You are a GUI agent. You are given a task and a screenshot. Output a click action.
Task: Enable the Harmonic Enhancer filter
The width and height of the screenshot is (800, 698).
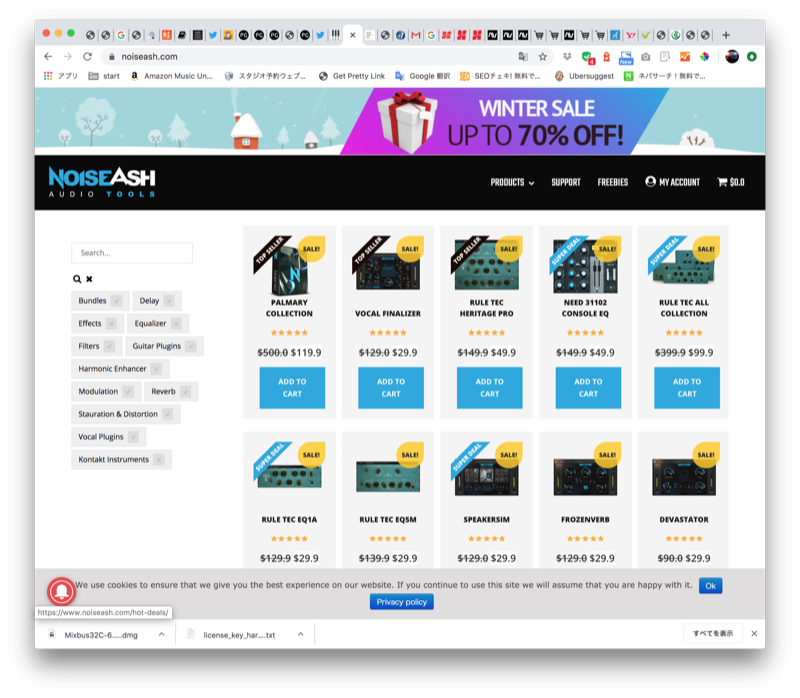[x=157, y=369]
